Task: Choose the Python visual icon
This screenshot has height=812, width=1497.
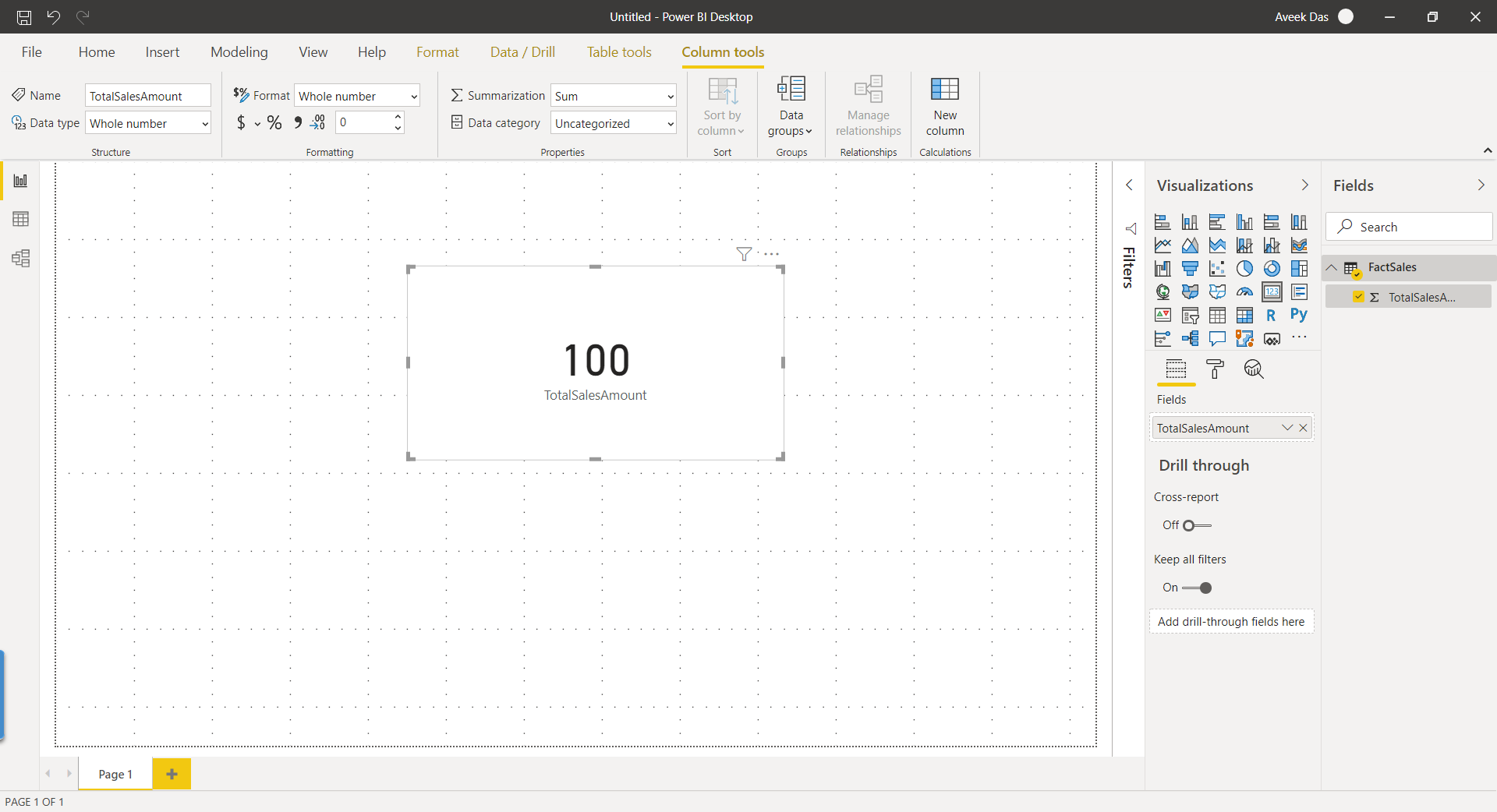Action: point(1298,315)
